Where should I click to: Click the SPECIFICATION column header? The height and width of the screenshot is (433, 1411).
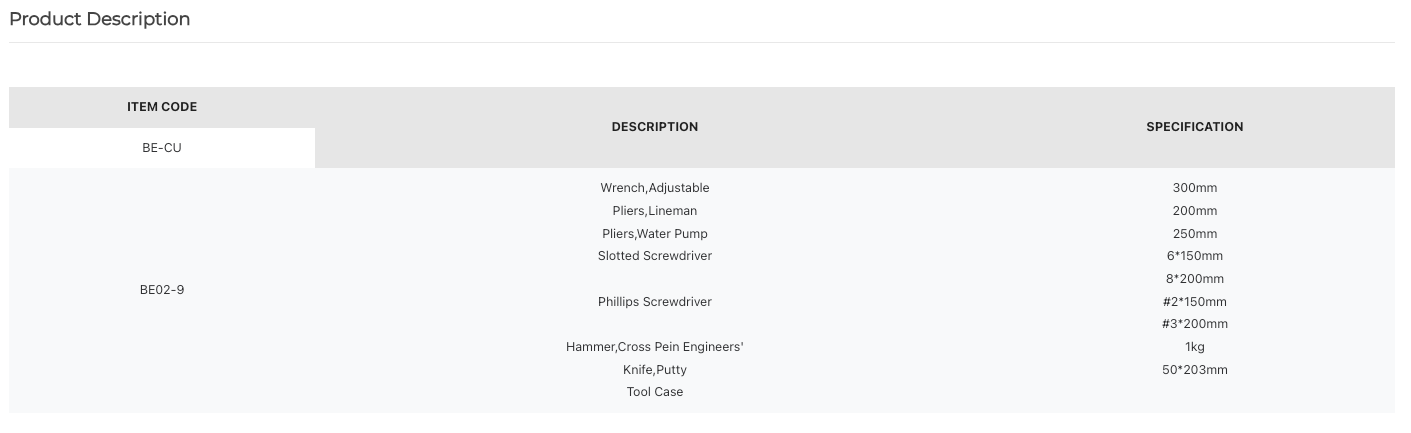click(x=1195, y=127)
